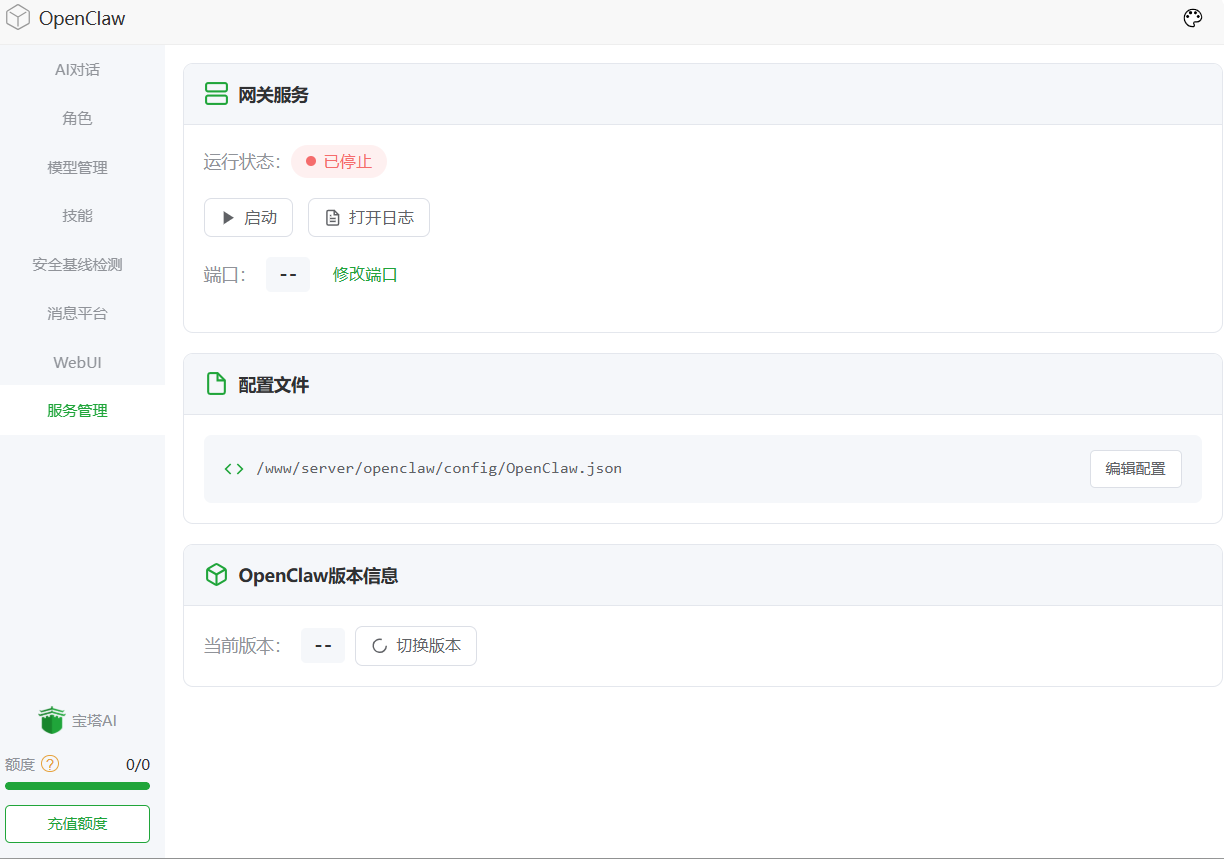The height and width of the screenshot is (859, 1224).
Task: Open the log via 打开日志
Action: tap(368, 218)
